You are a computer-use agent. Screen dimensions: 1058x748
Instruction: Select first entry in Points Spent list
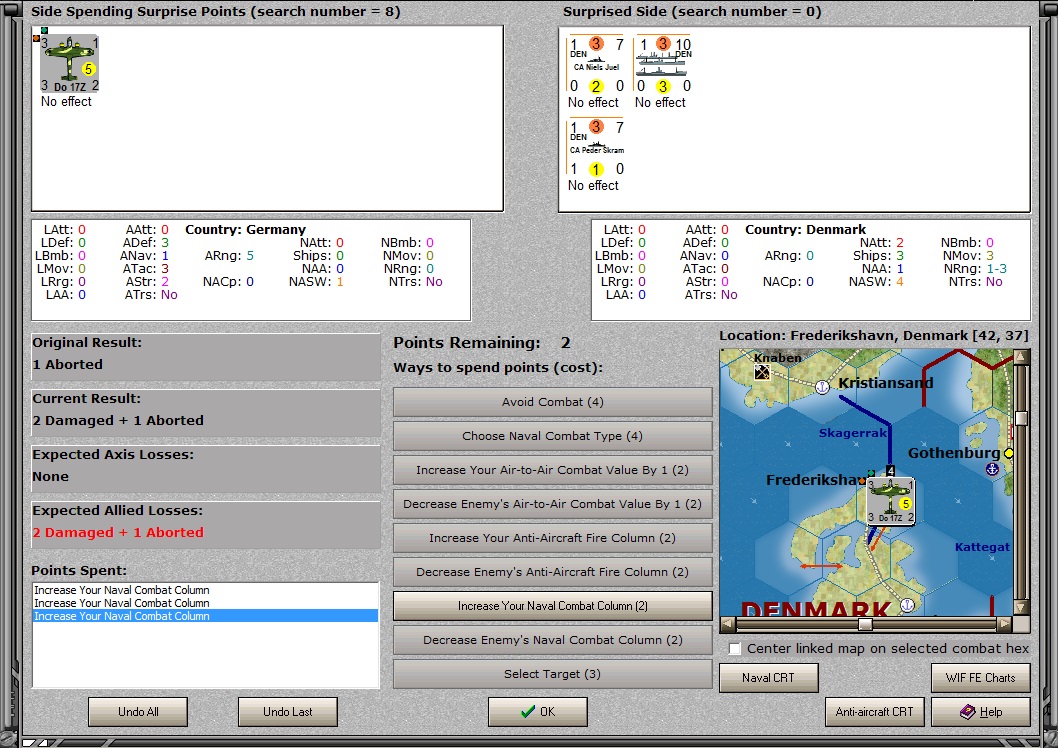click(x=205, y=590)
